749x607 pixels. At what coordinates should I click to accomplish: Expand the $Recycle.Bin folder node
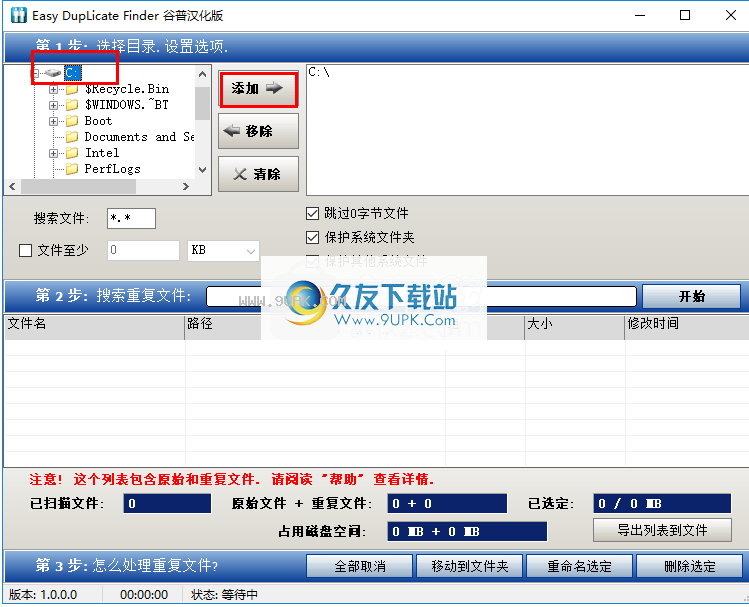coord(54,89)
